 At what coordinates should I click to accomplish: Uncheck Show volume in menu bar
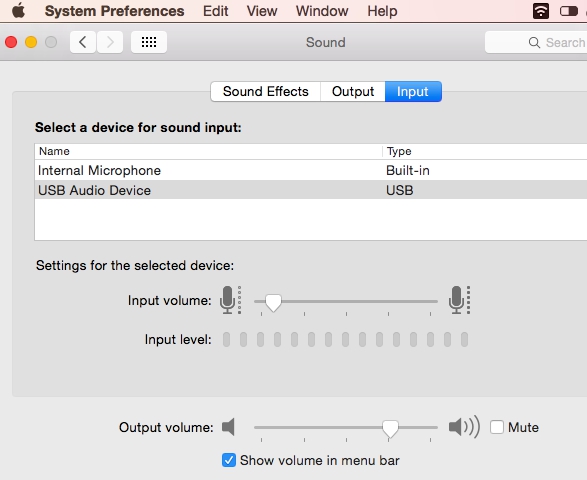[x=229, y=460]
